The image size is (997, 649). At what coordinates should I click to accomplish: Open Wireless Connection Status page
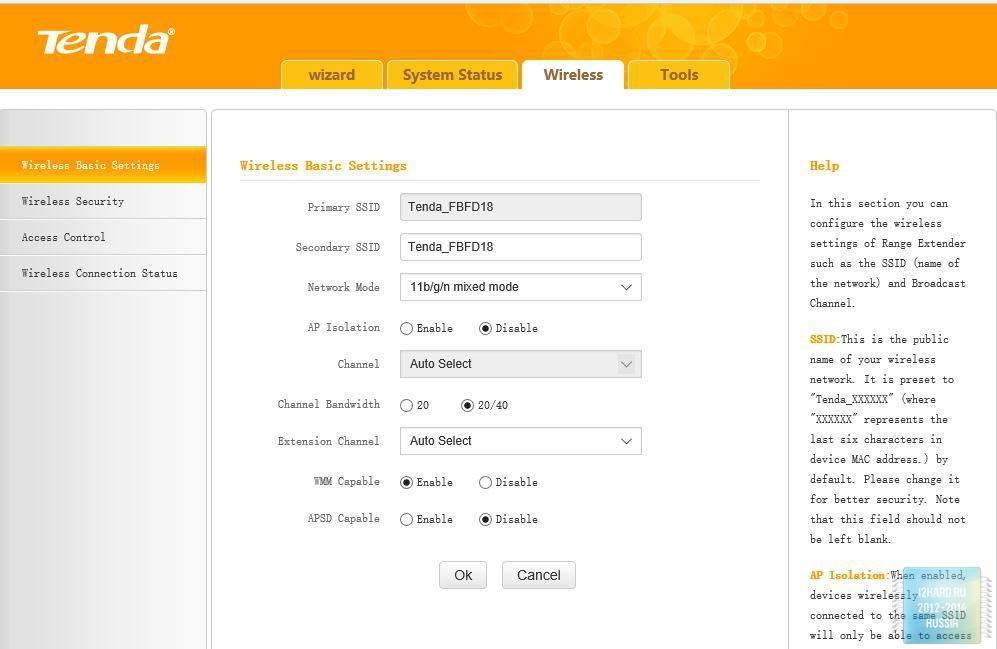click(99, 273)
